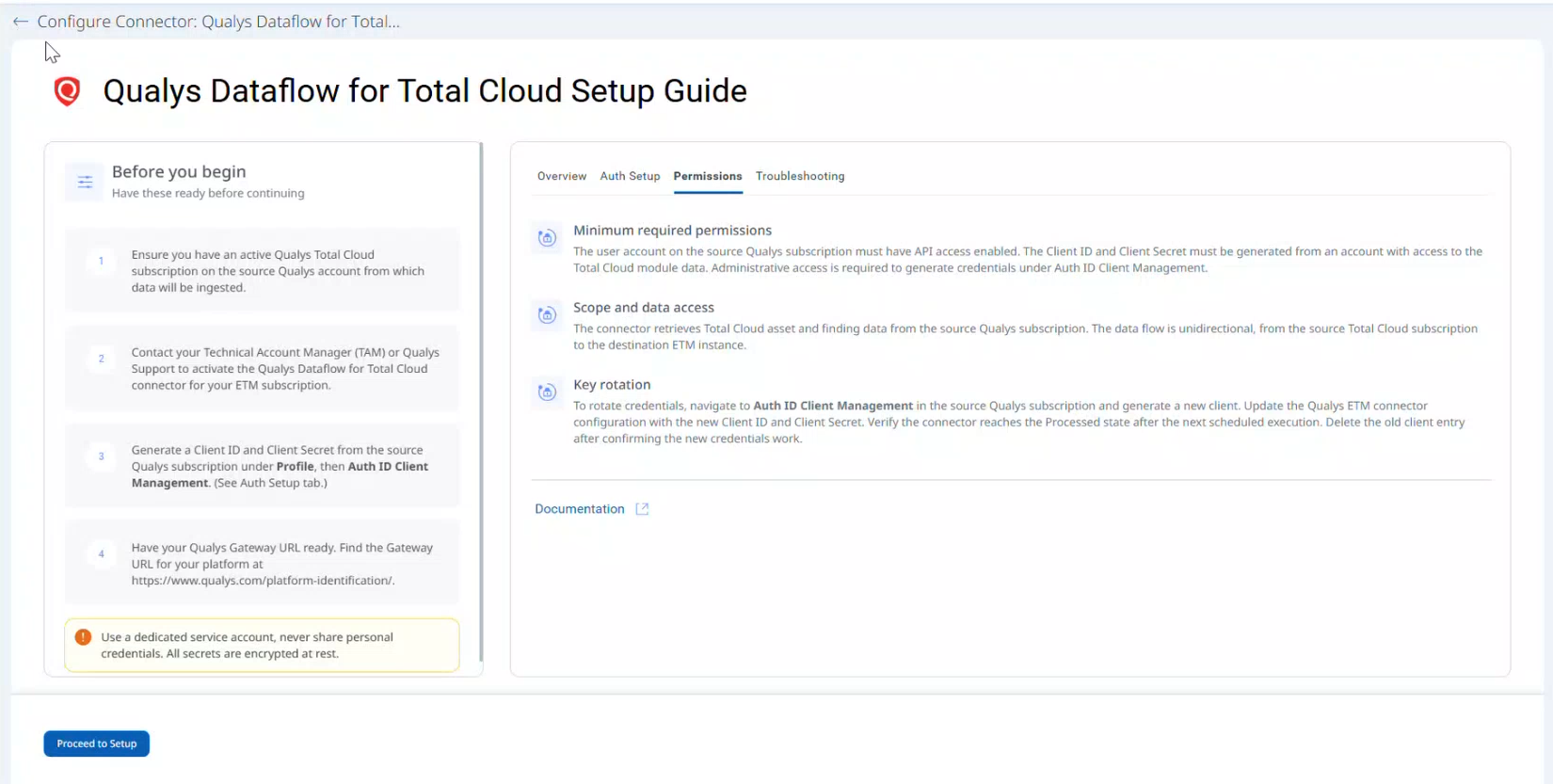
Task: Click the step about contacting Technical Account Manager
Action: pos(262,368)
